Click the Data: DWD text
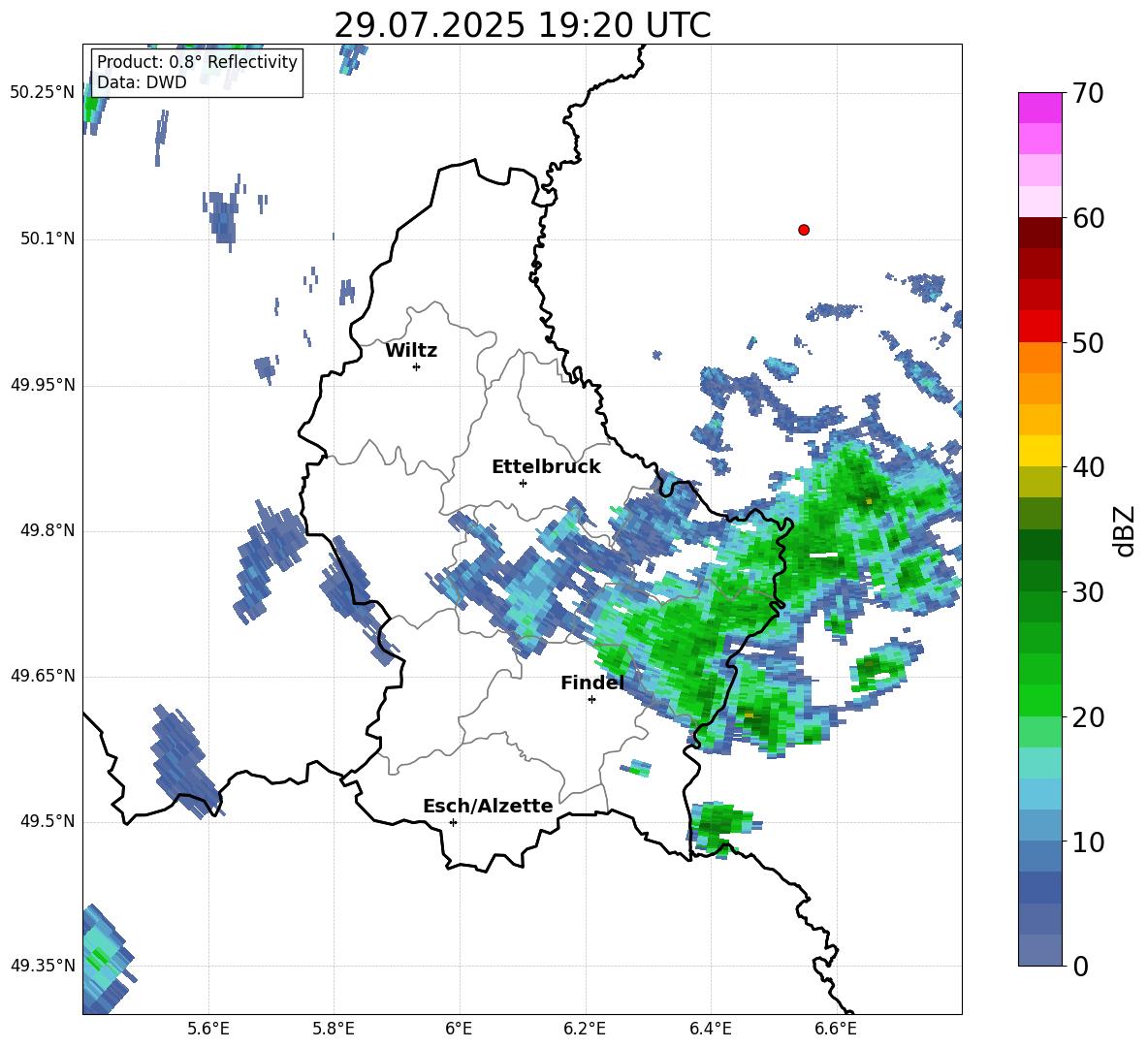 click(142, 82)
